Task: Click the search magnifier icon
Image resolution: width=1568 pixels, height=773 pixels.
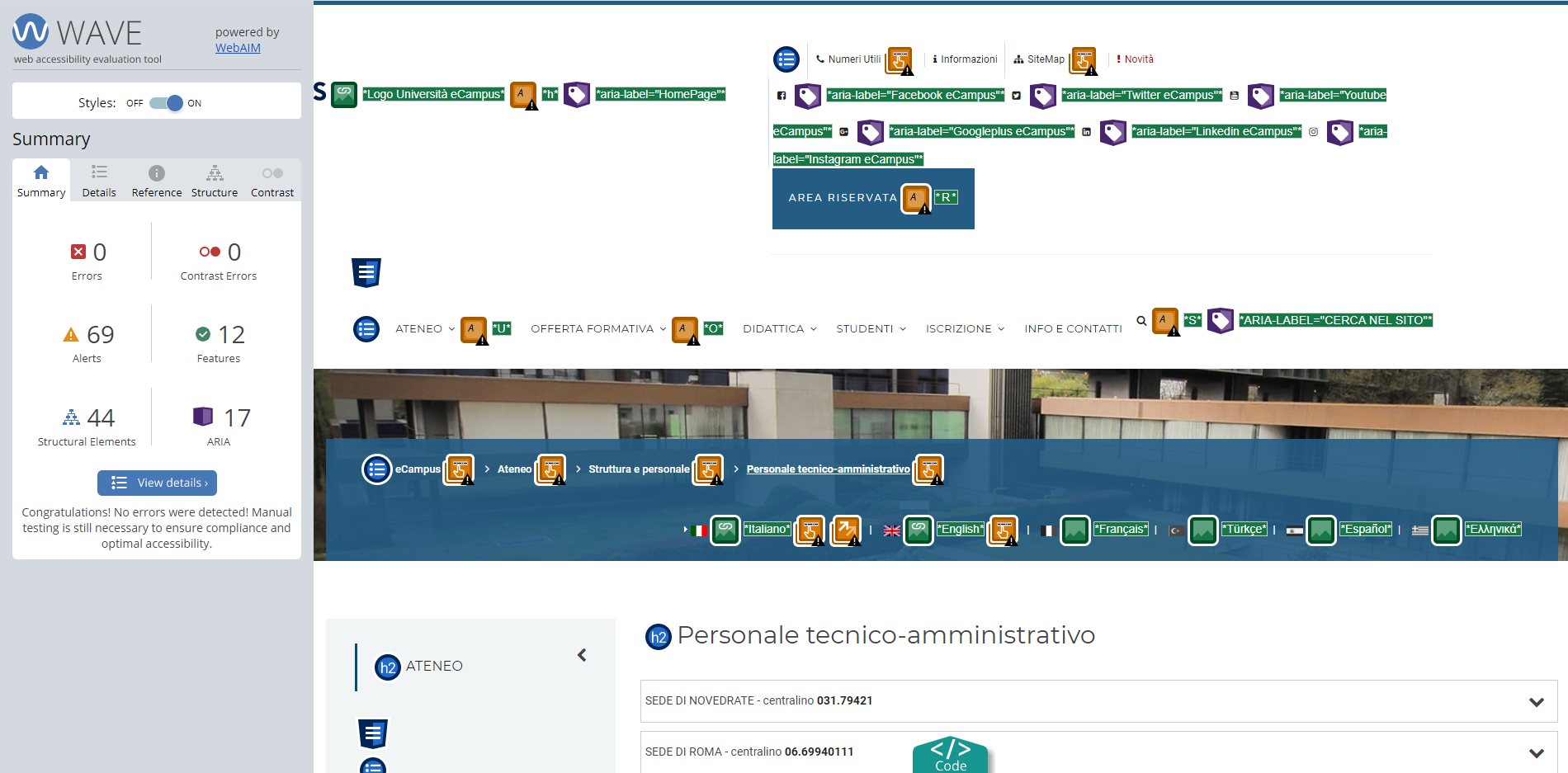Action: tap(1141, 321)
